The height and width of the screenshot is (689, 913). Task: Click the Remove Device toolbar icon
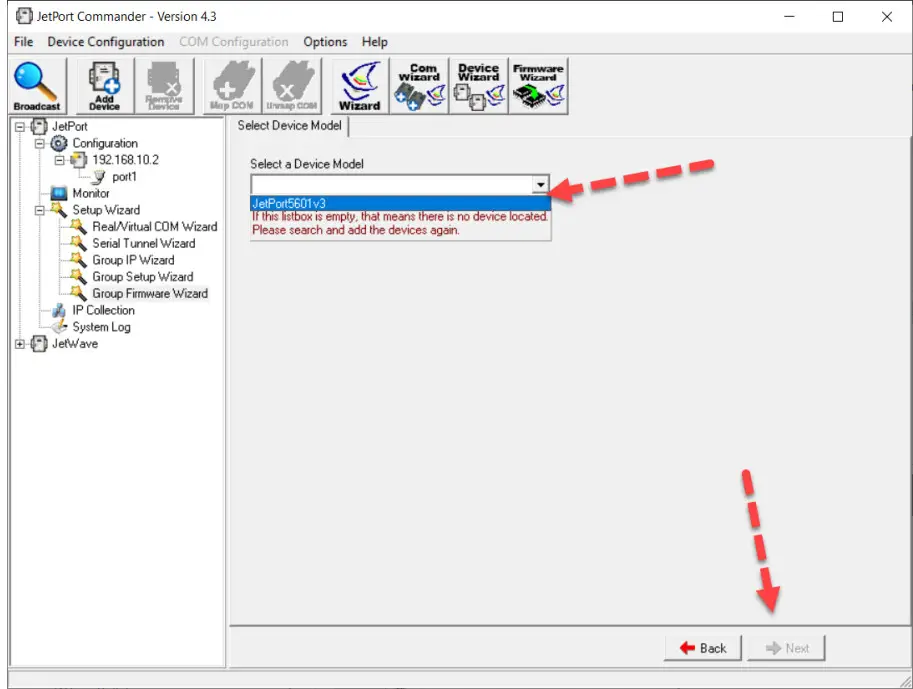pos(164,86)
